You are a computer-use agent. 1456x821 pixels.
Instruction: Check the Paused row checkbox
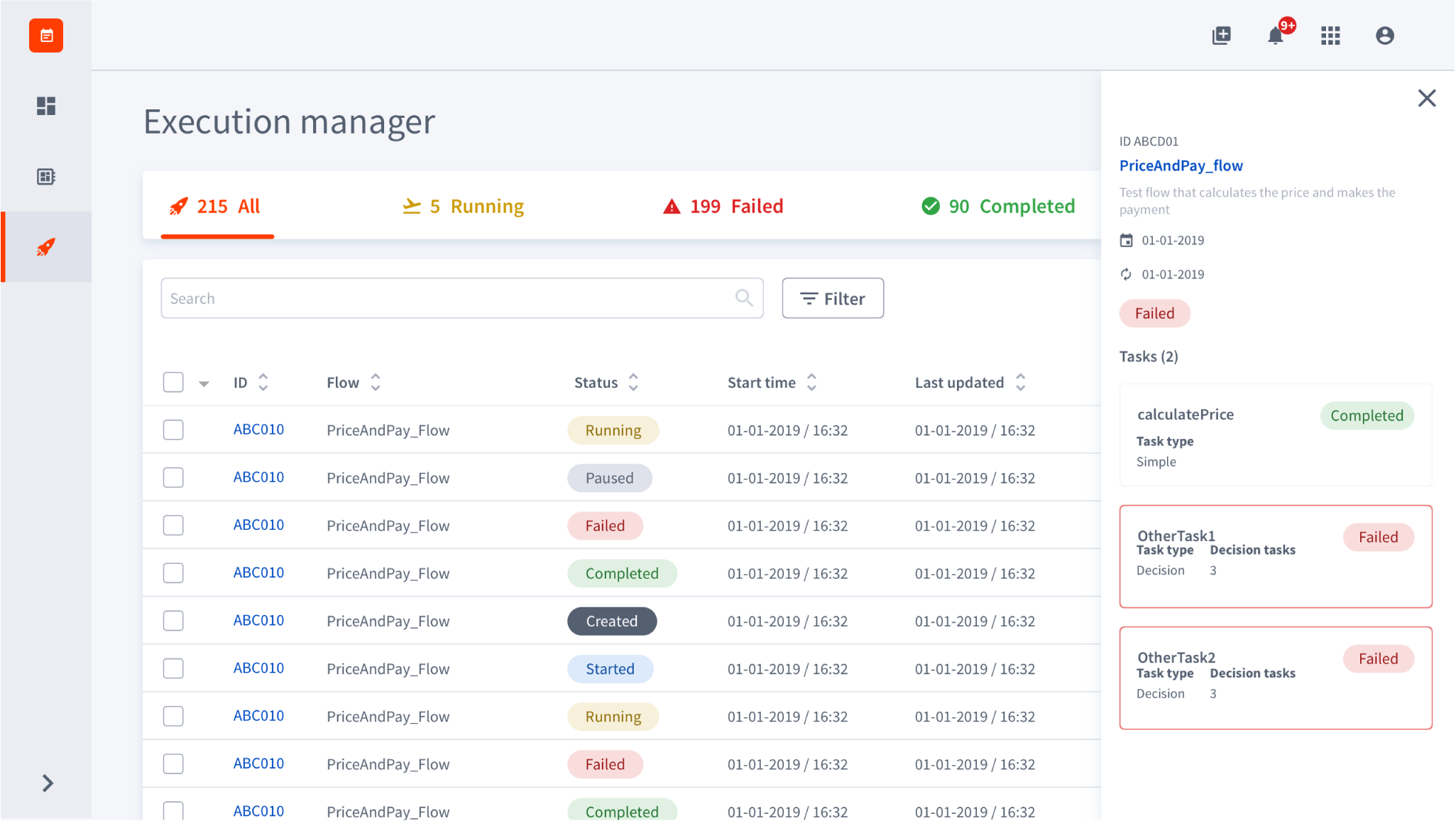tap(173, 477)
